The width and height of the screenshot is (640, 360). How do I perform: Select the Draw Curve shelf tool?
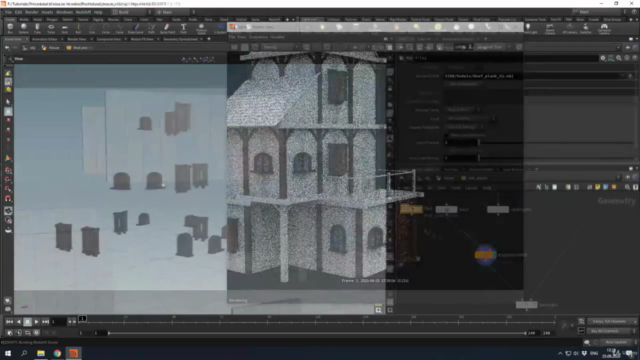coord(136,28)
